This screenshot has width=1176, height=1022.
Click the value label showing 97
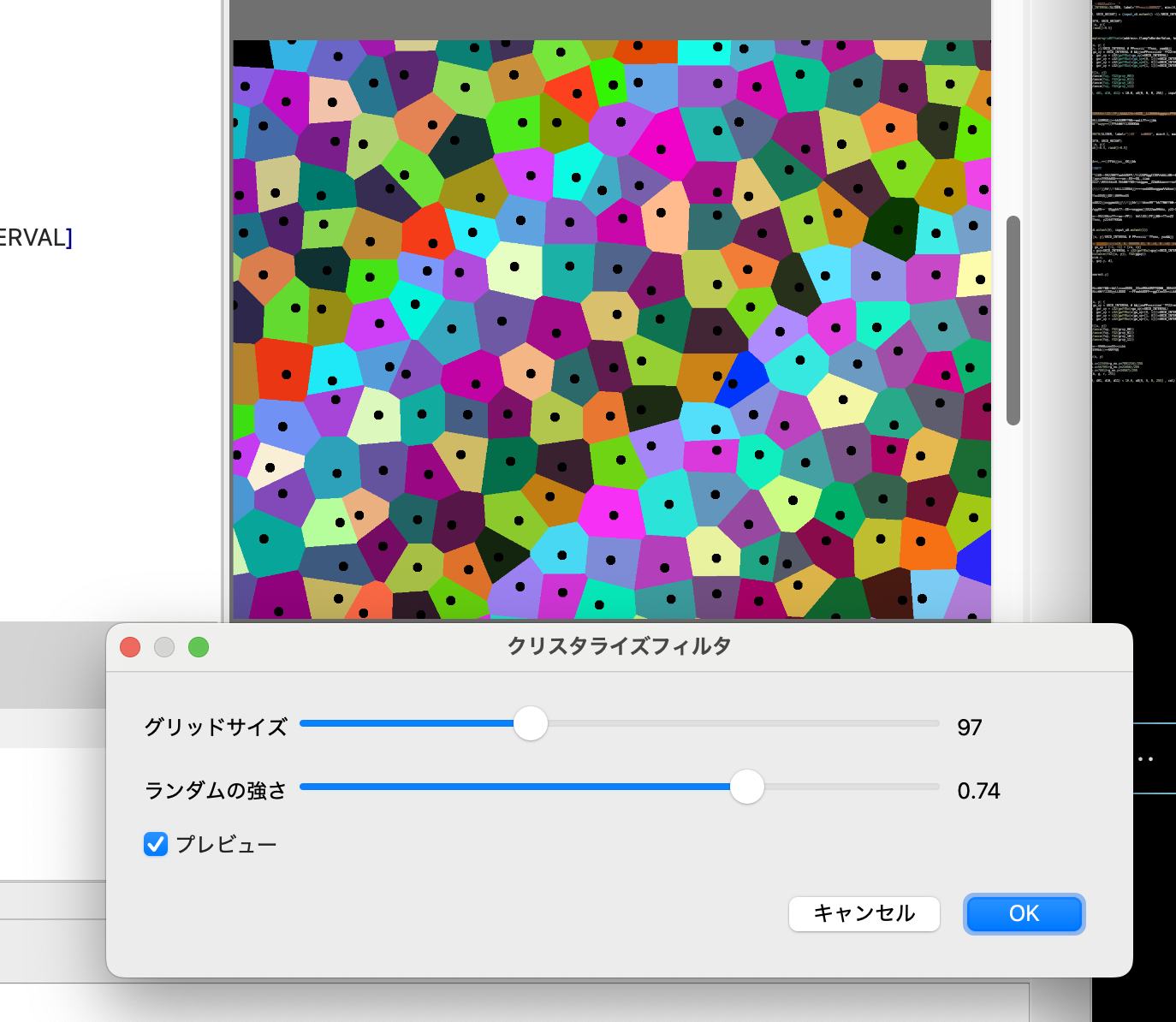coord(970,727)
